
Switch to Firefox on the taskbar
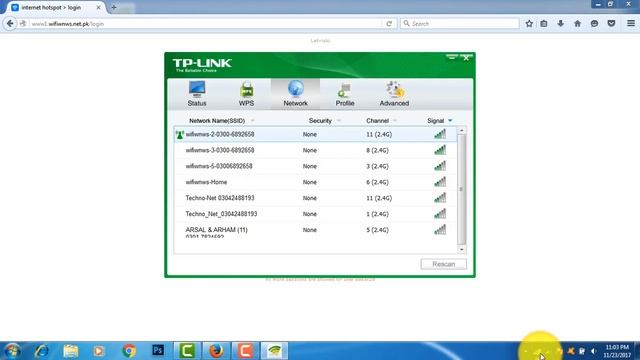216,351
